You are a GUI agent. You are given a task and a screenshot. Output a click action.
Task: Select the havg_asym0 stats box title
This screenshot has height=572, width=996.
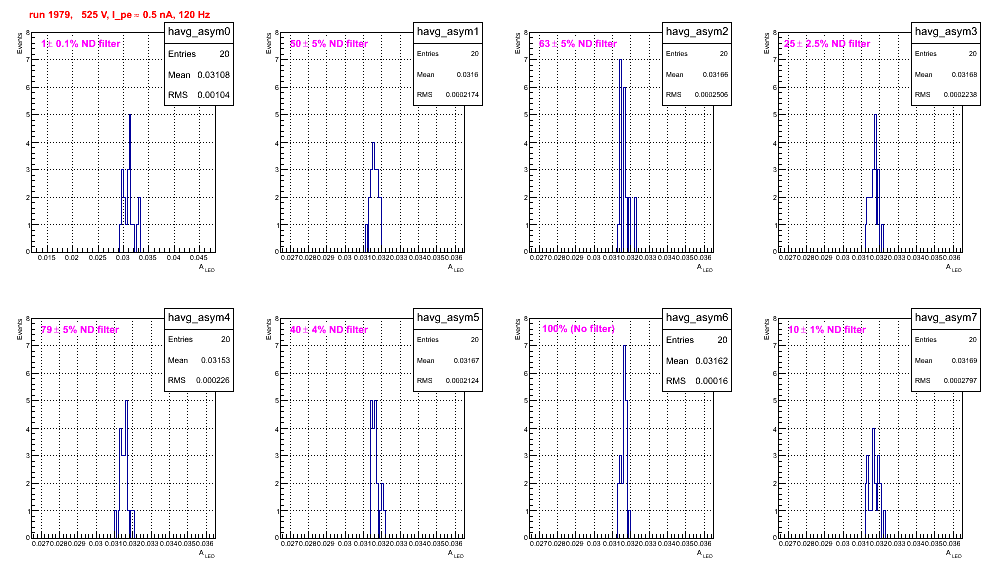tap(199, 32)
